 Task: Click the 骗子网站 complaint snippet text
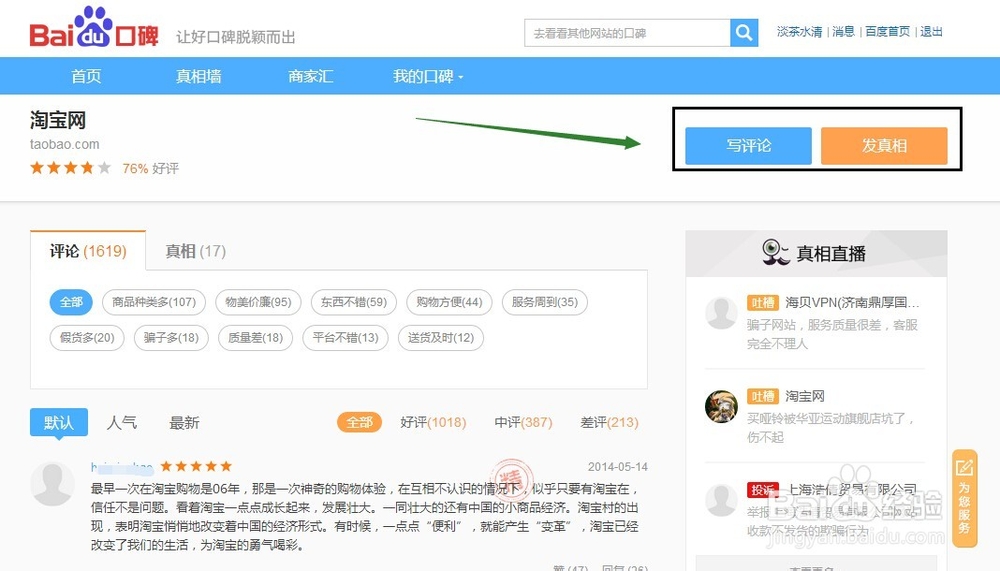pyautogui.click(x=832, y=334)
